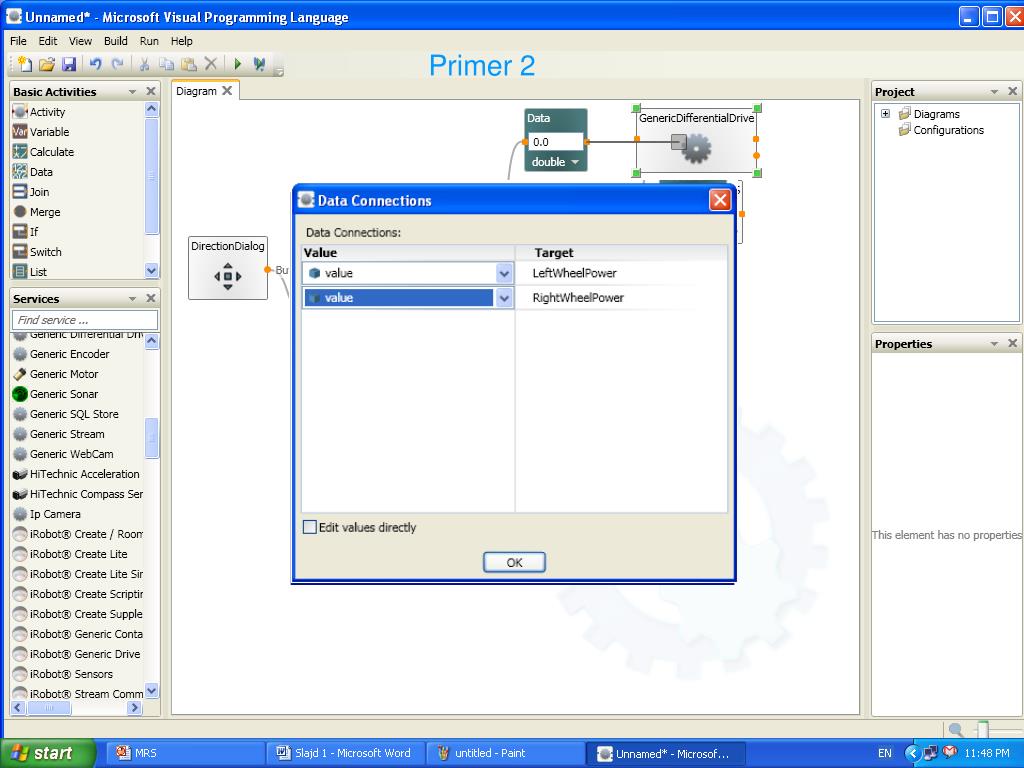1024x768 pixels.
Task: Delete the selection with the X toolbar icon
Action: 210,64
